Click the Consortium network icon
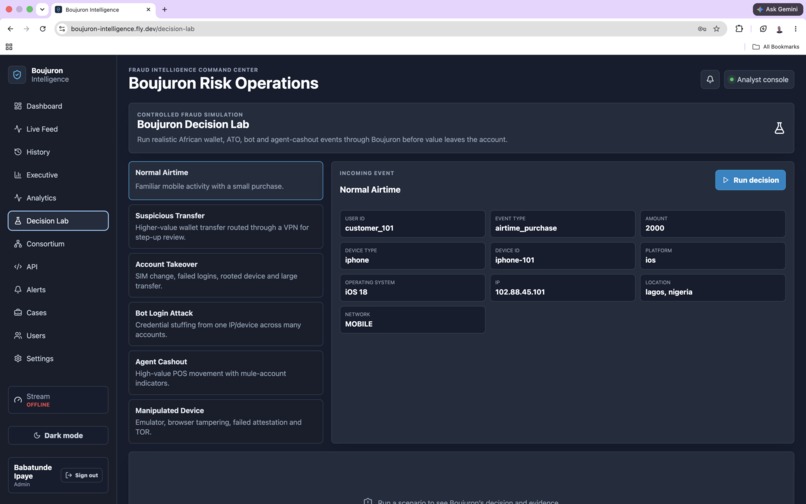Screen dimensions: 806x504 pos(18,244)
